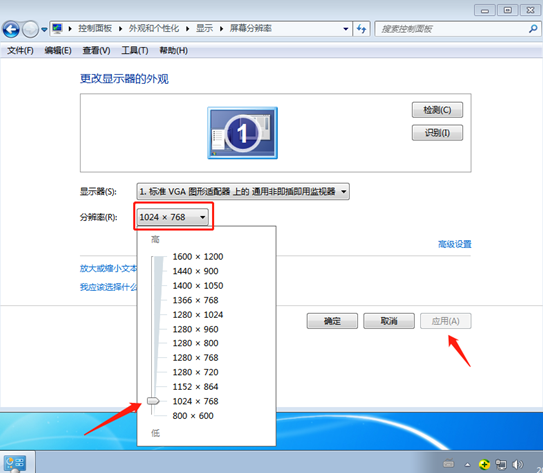This screenshot has height=473, width=543.
Task: Show hidden tray icons arrow
Action: (x=468, y=465)
